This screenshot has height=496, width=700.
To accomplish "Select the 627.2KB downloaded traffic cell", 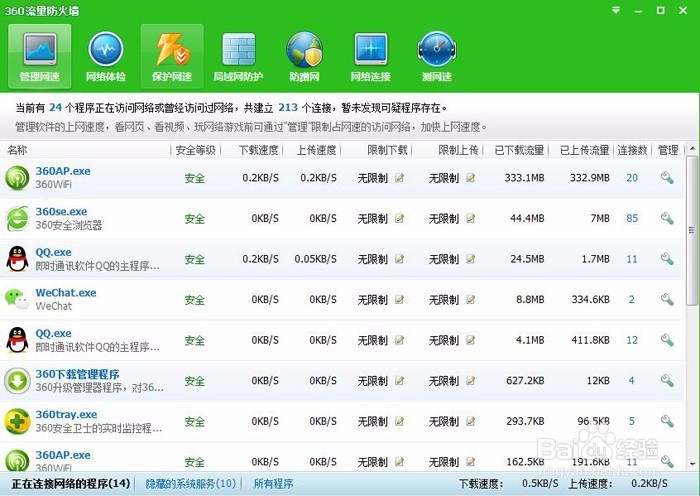I will [x=525, y=381].
